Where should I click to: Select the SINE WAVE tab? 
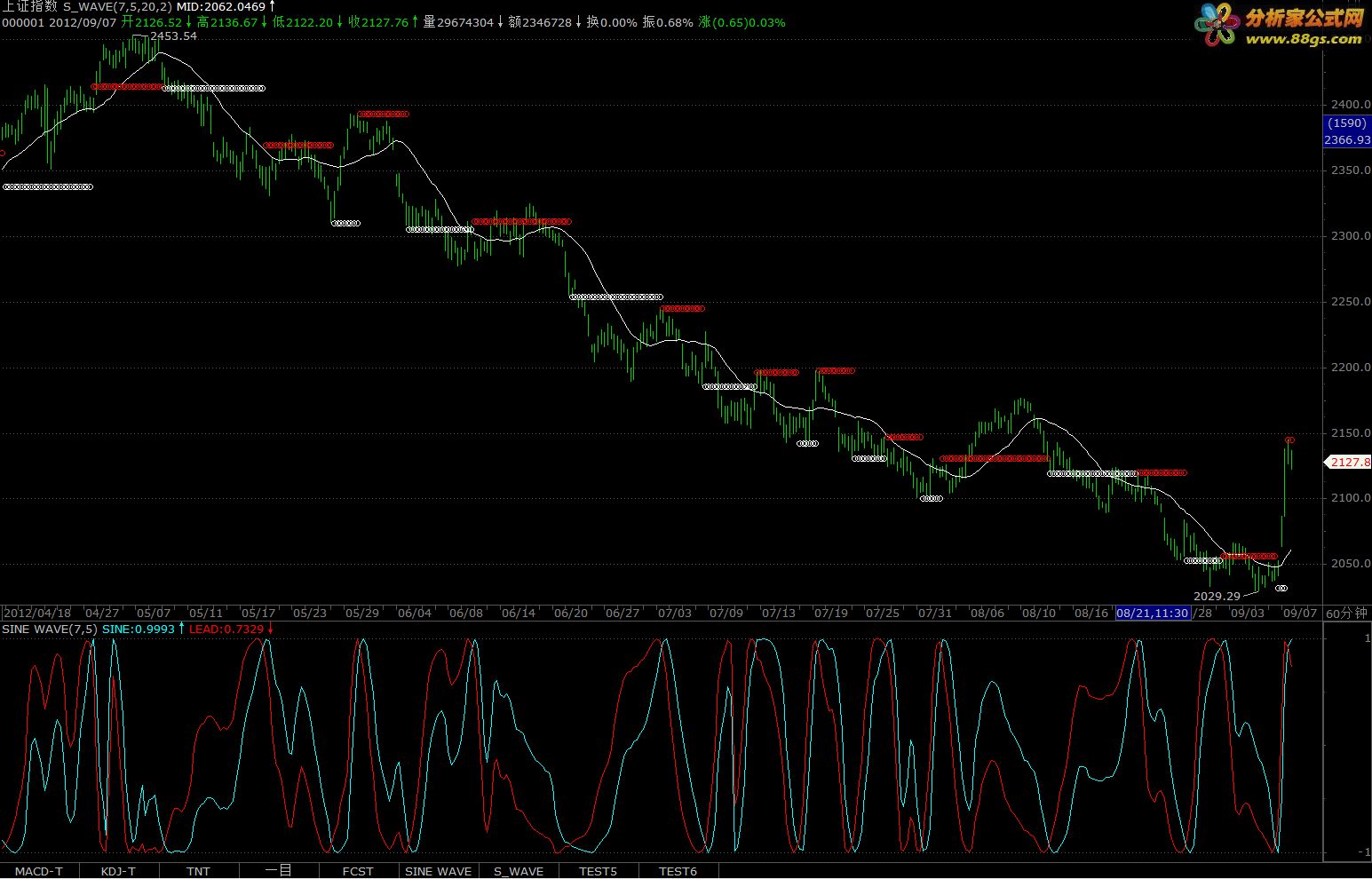(439, 871)
